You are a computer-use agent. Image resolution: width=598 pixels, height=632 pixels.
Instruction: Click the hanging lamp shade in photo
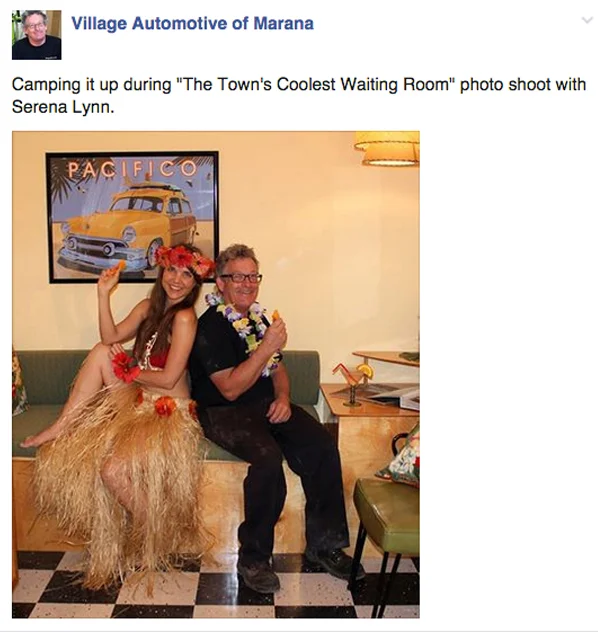(x=388, y=148)
